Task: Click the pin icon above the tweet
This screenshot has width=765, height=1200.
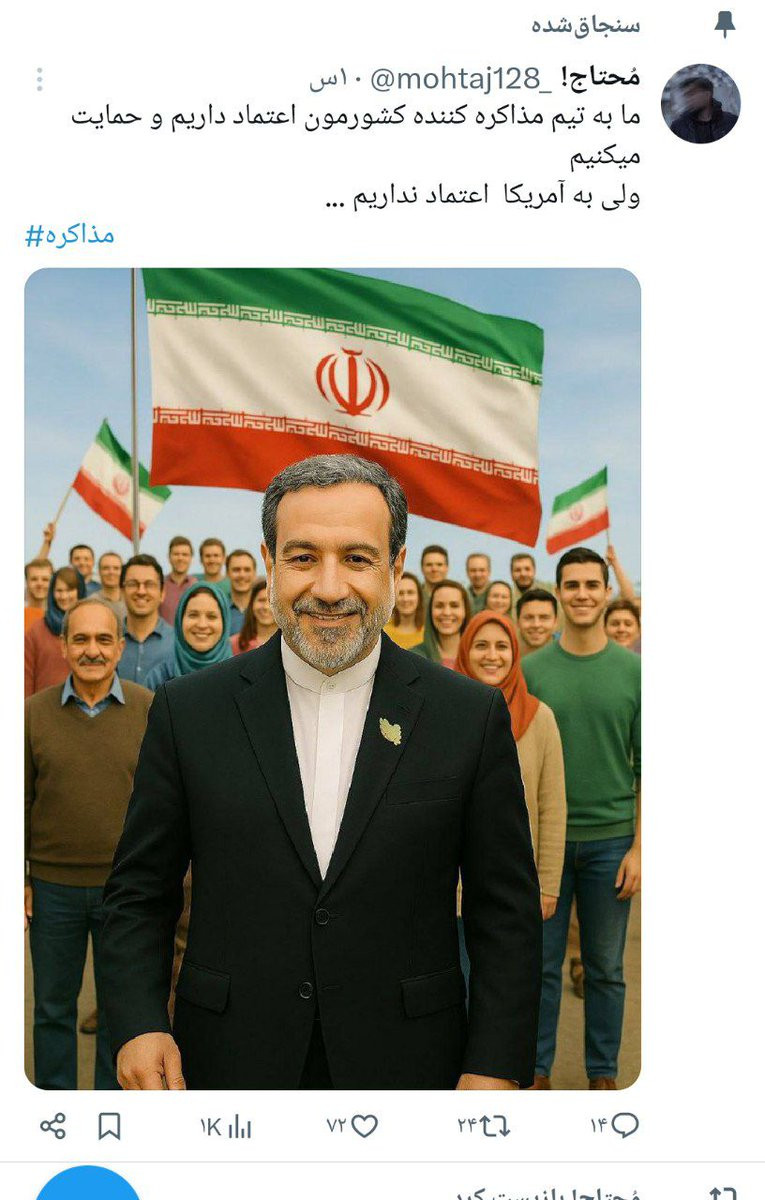Action: 725,25
